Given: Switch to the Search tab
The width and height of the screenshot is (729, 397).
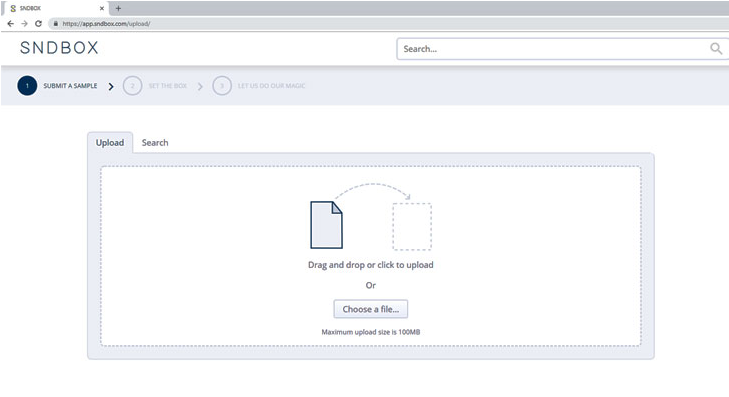Looking at the screenshot, I should coord(155,143).
